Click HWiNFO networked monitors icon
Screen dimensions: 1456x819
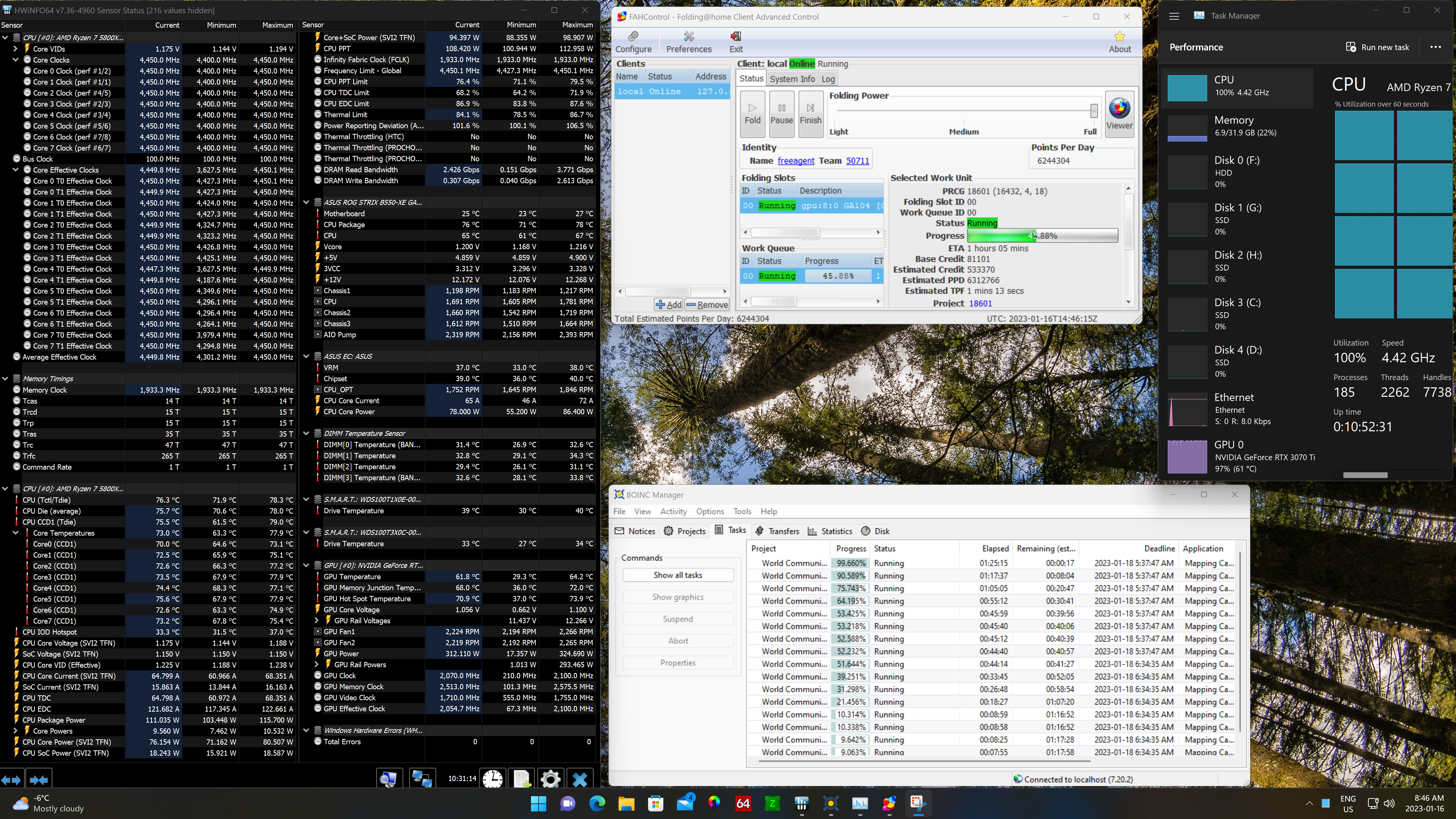point(422,779)
